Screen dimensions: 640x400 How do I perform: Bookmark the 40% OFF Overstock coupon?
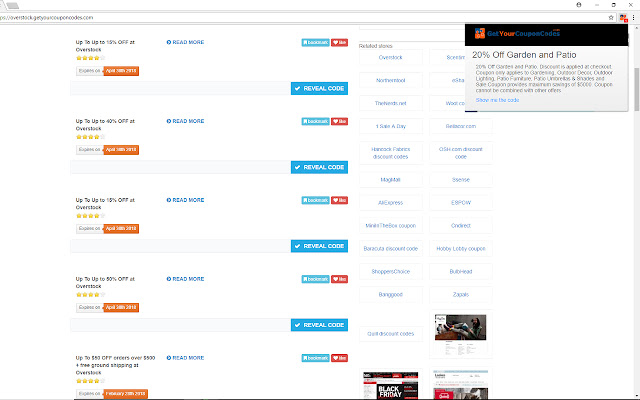[316, 121]
